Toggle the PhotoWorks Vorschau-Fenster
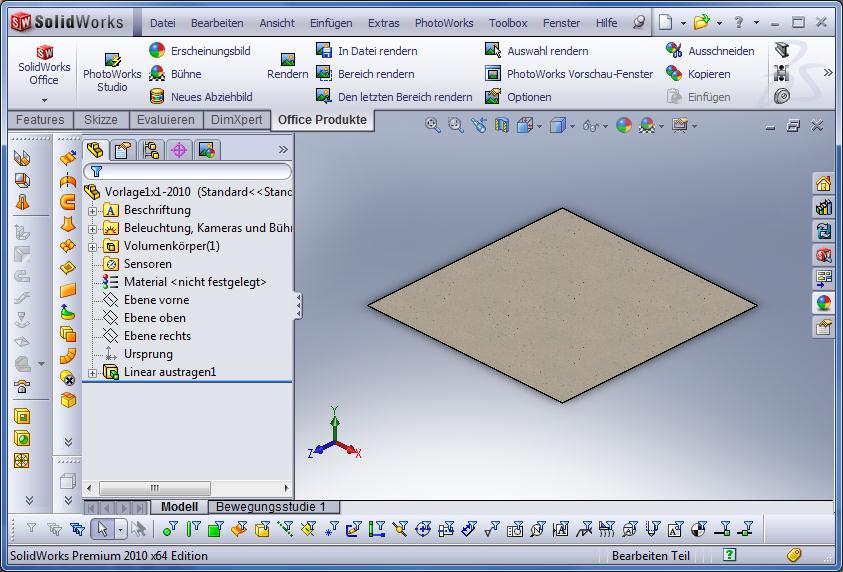 click(x=493, y=73)
